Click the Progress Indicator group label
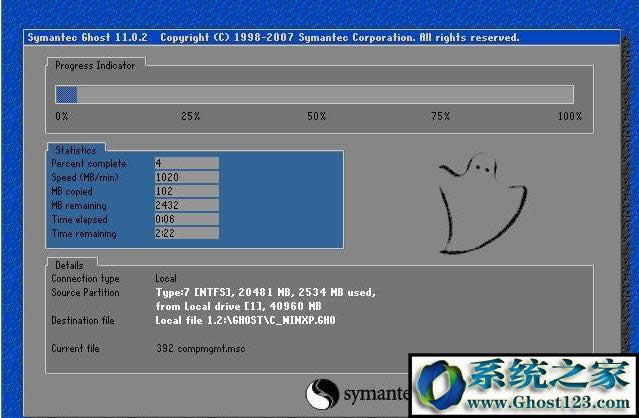The width and height of the screenshot is (639, 418). [x=95, y=65]
